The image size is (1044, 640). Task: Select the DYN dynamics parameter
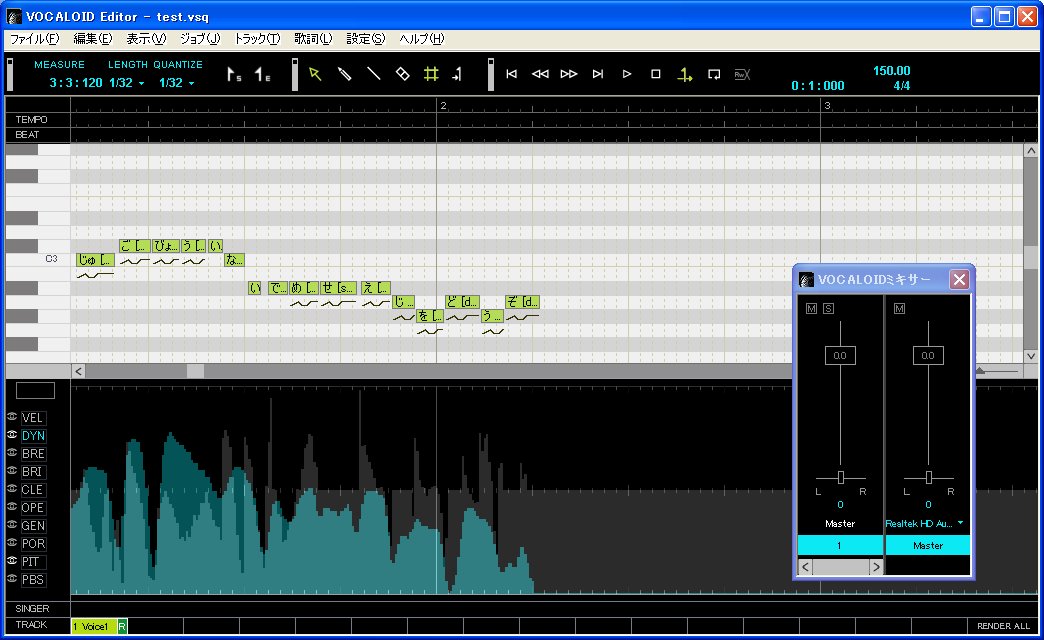[x=33, y=436]
